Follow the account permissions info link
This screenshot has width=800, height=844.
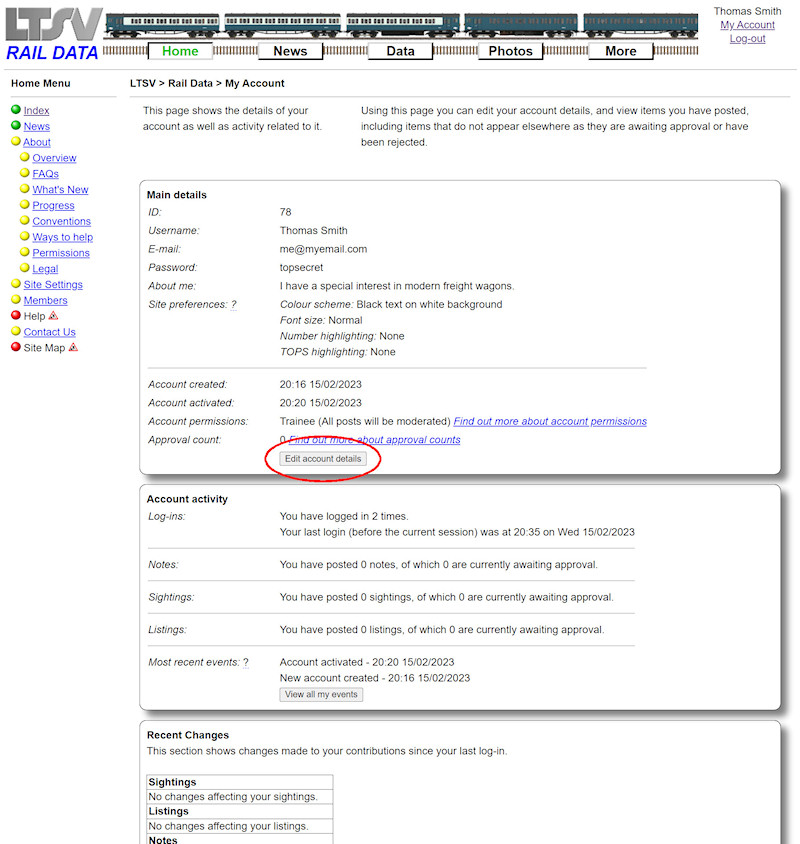(x=550, y=421)
